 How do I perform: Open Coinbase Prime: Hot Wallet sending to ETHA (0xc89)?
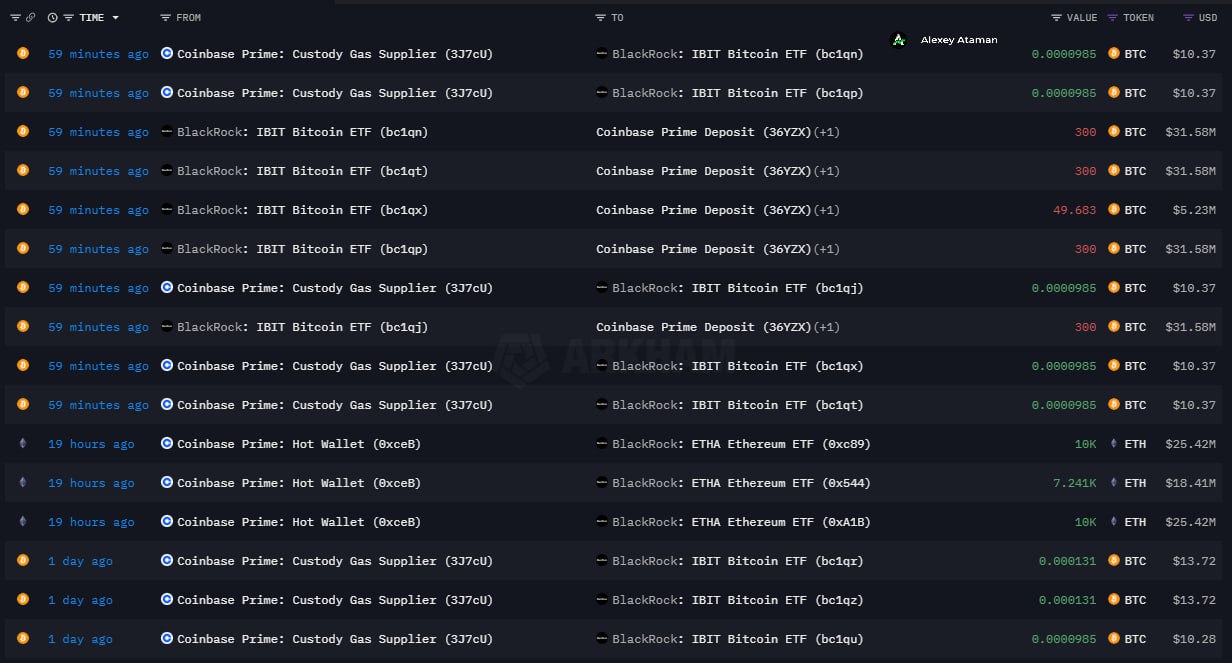tap(299, 444)
